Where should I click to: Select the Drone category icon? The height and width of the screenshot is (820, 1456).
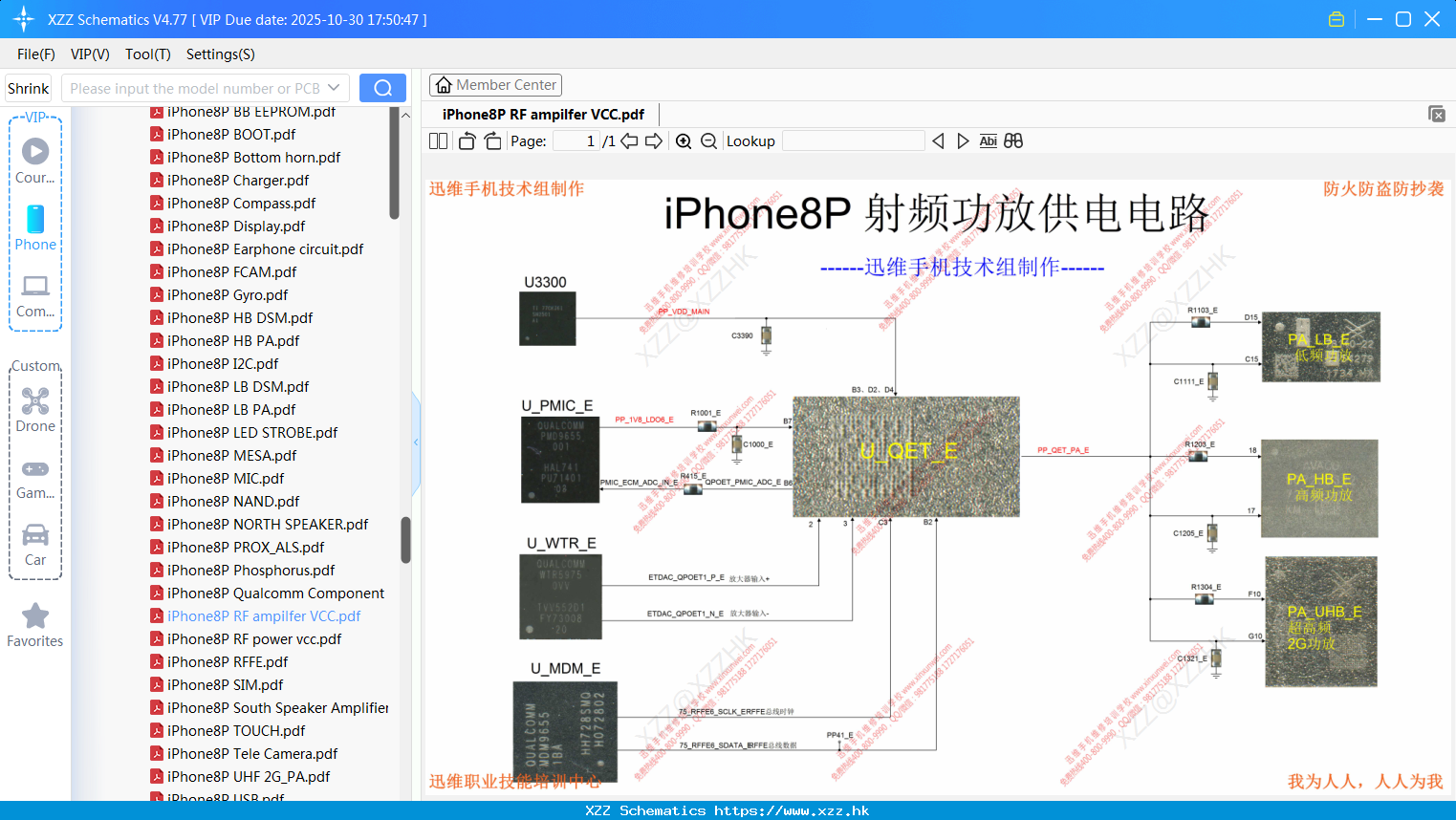35,410
